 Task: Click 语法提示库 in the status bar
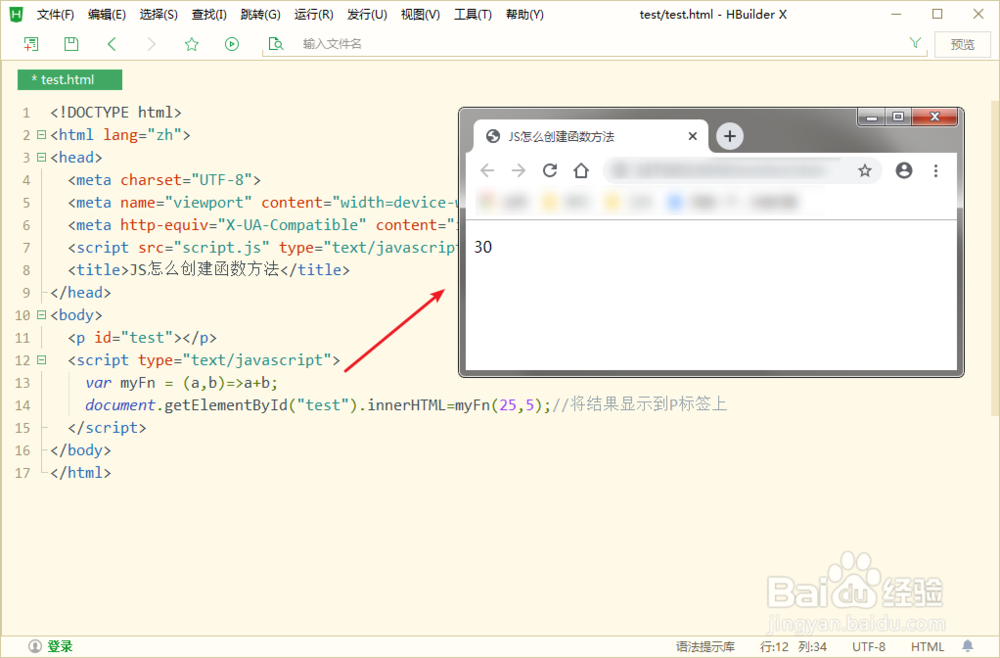coord(704,646)
